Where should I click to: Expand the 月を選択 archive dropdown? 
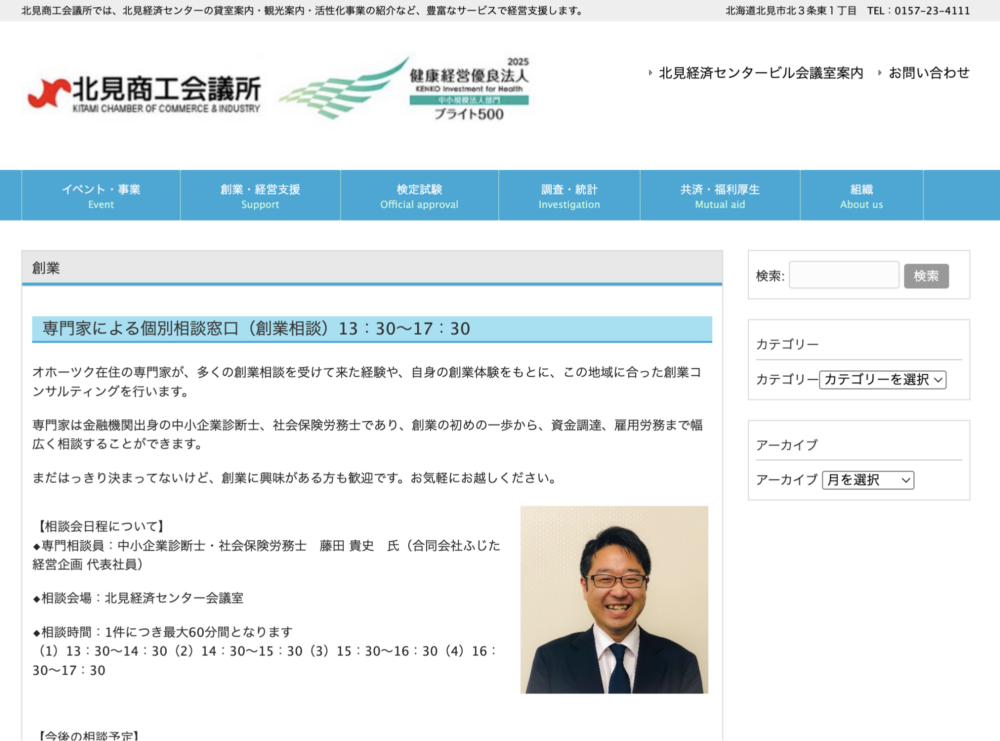868,480
